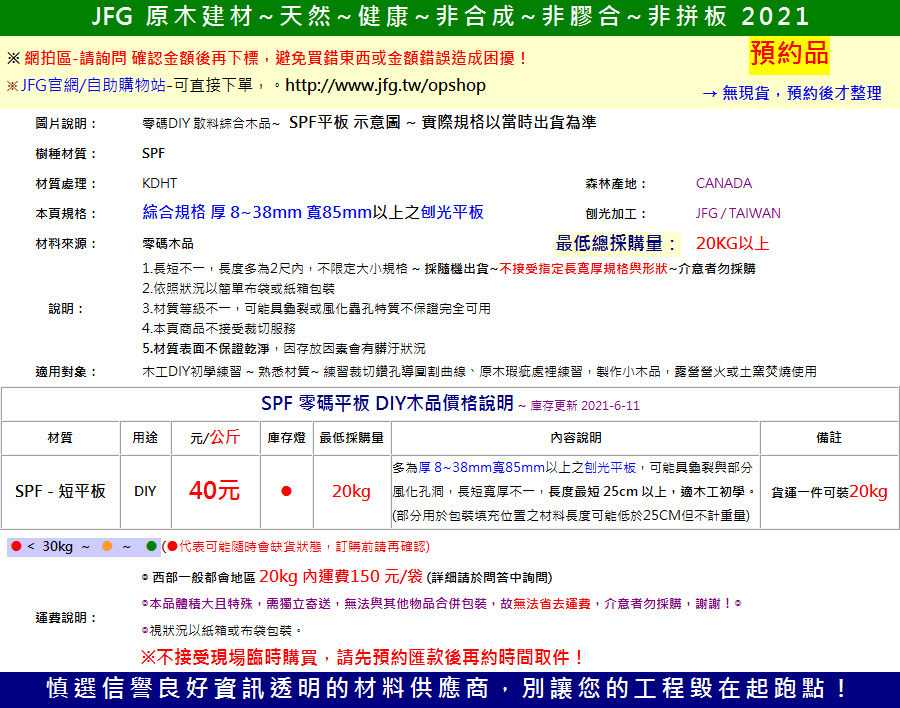Click the orange dot in the stock legend
Viewport: 900px width, 708px height.
coord(107,546)
